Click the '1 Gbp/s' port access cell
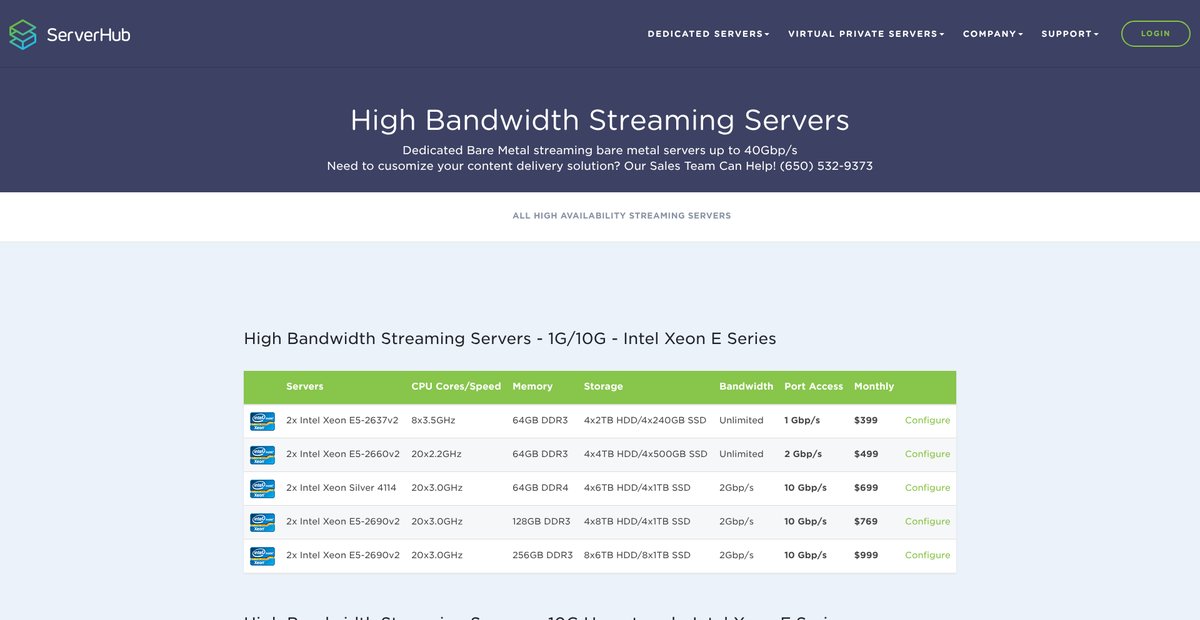 point(802,421)
